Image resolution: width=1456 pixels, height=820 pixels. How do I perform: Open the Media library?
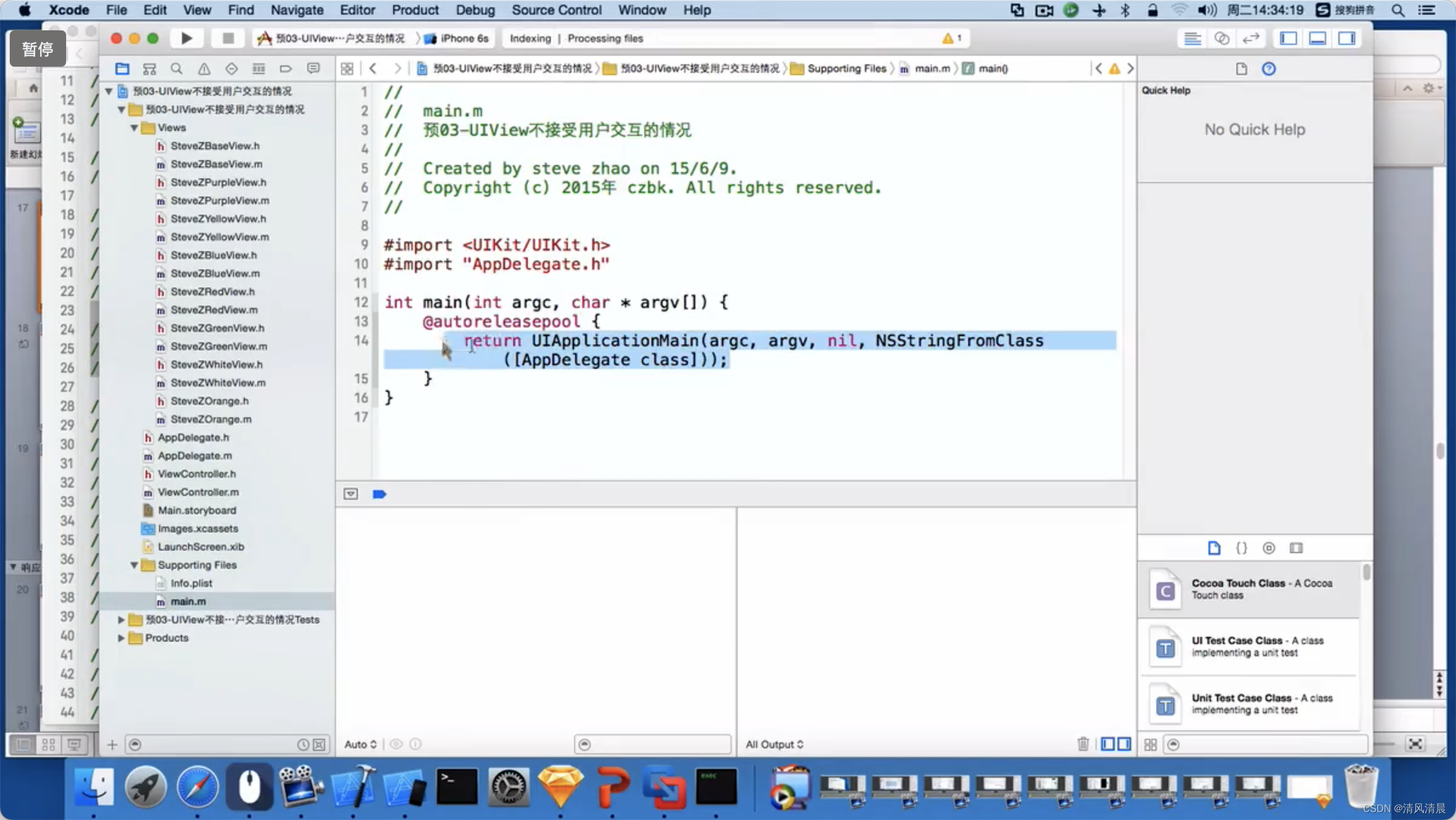tap(1296, 548)
